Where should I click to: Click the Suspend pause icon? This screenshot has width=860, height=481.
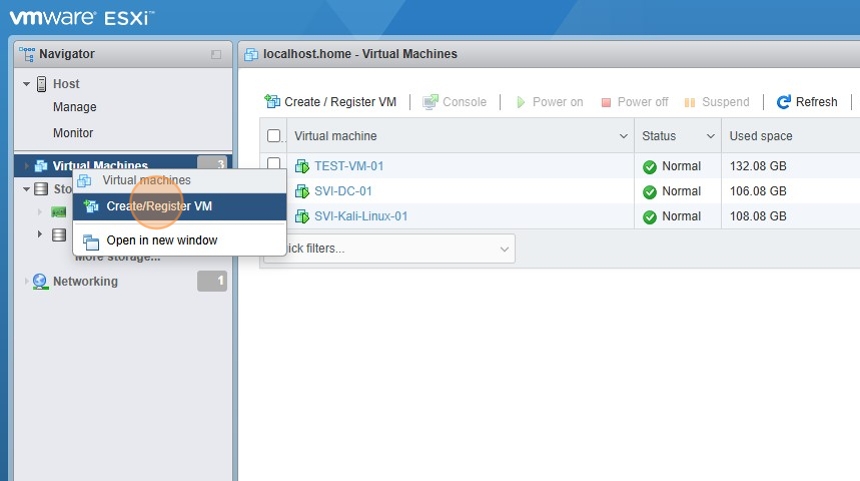(x=690, y=103)
